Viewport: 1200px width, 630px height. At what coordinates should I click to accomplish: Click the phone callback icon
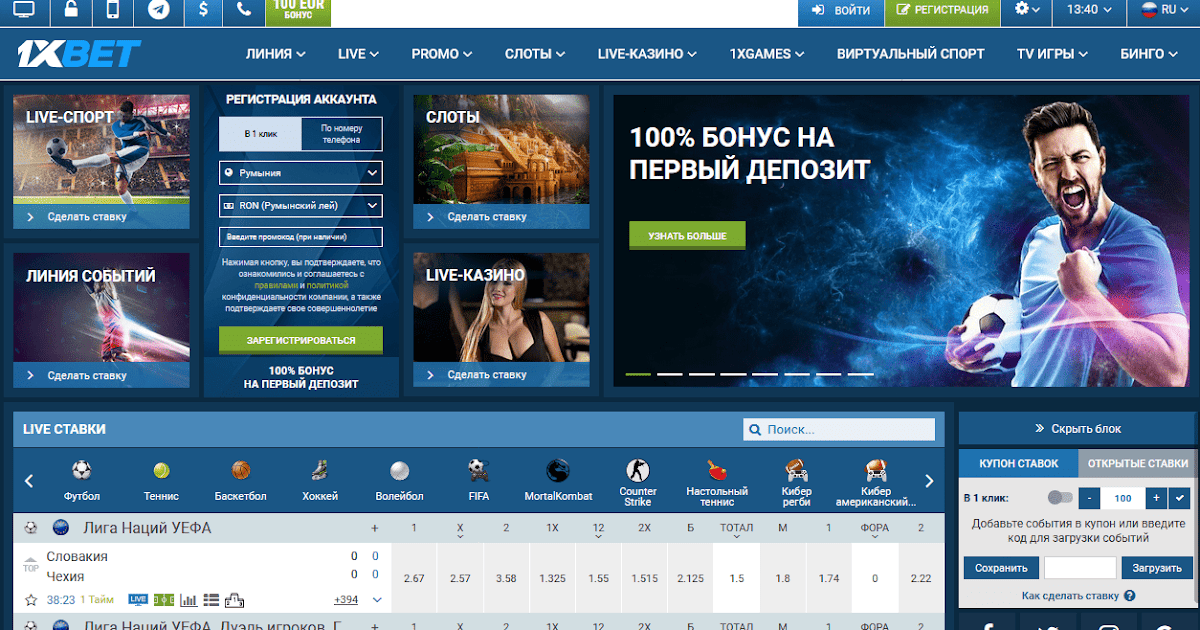pyautogui.click(x=244, y=11)
